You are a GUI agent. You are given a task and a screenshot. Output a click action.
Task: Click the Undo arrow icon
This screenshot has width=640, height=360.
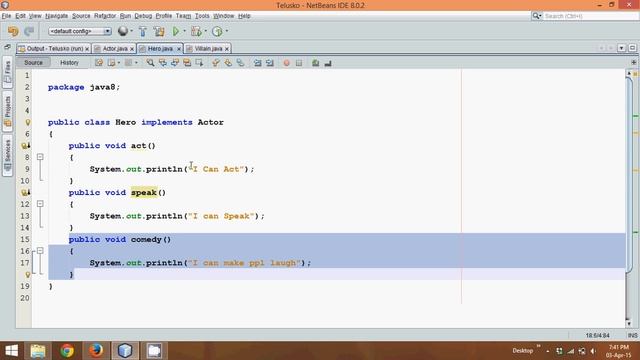click(13, 31)
